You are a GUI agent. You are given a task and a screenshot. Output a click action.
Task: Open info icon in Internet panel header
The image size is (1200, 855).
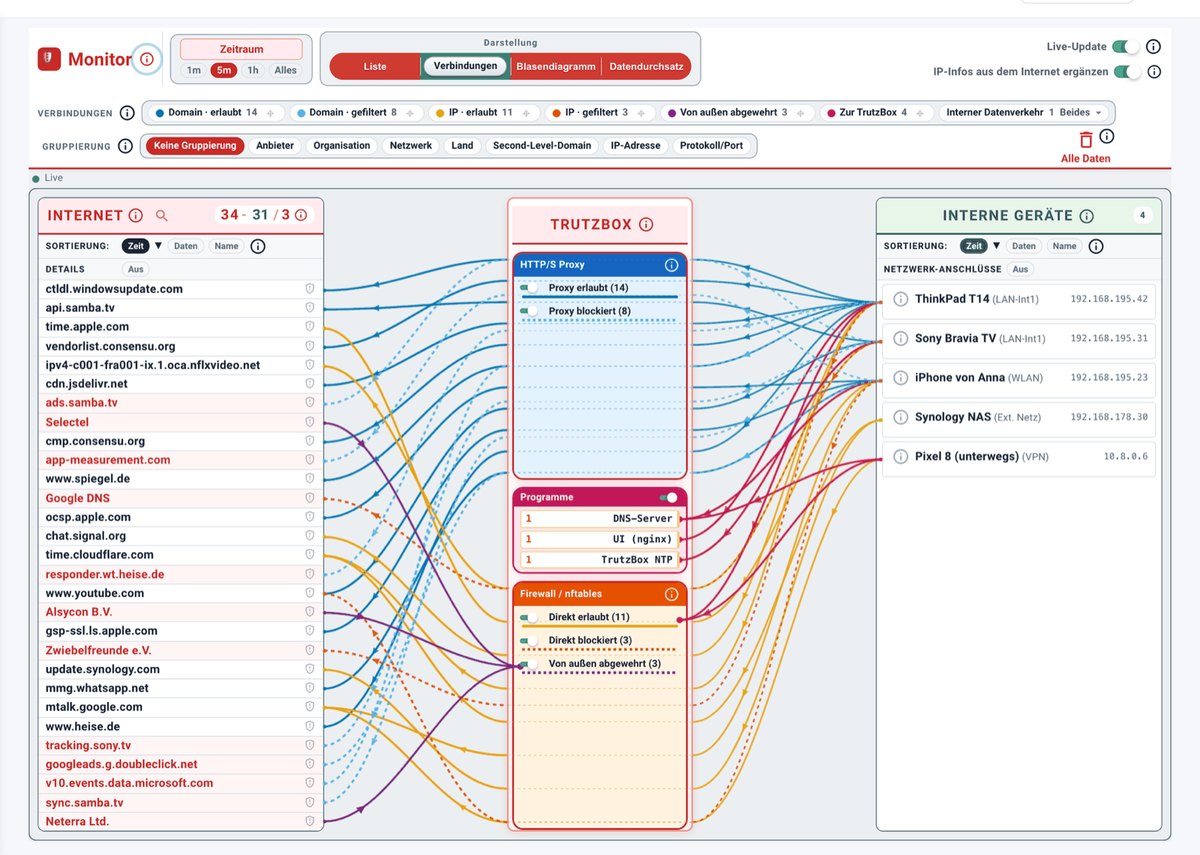point(136,215)
